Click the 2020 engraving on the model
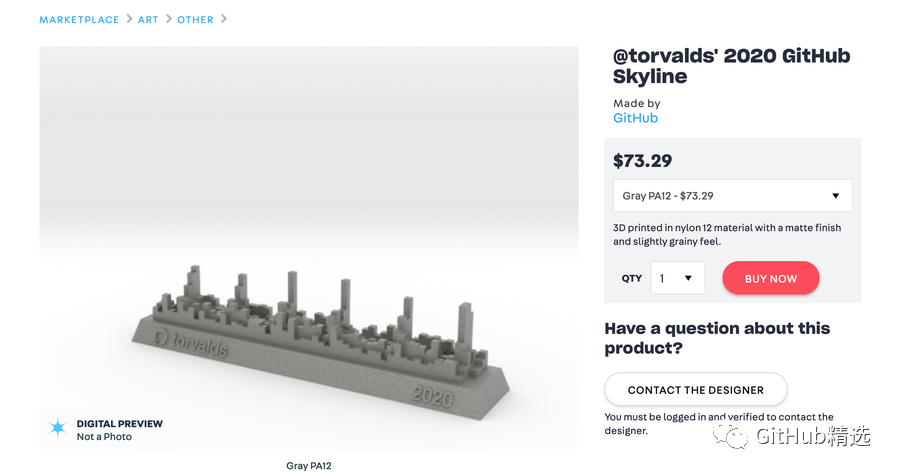900x476 pixels. pyautogui.click(x=432, y=396)
